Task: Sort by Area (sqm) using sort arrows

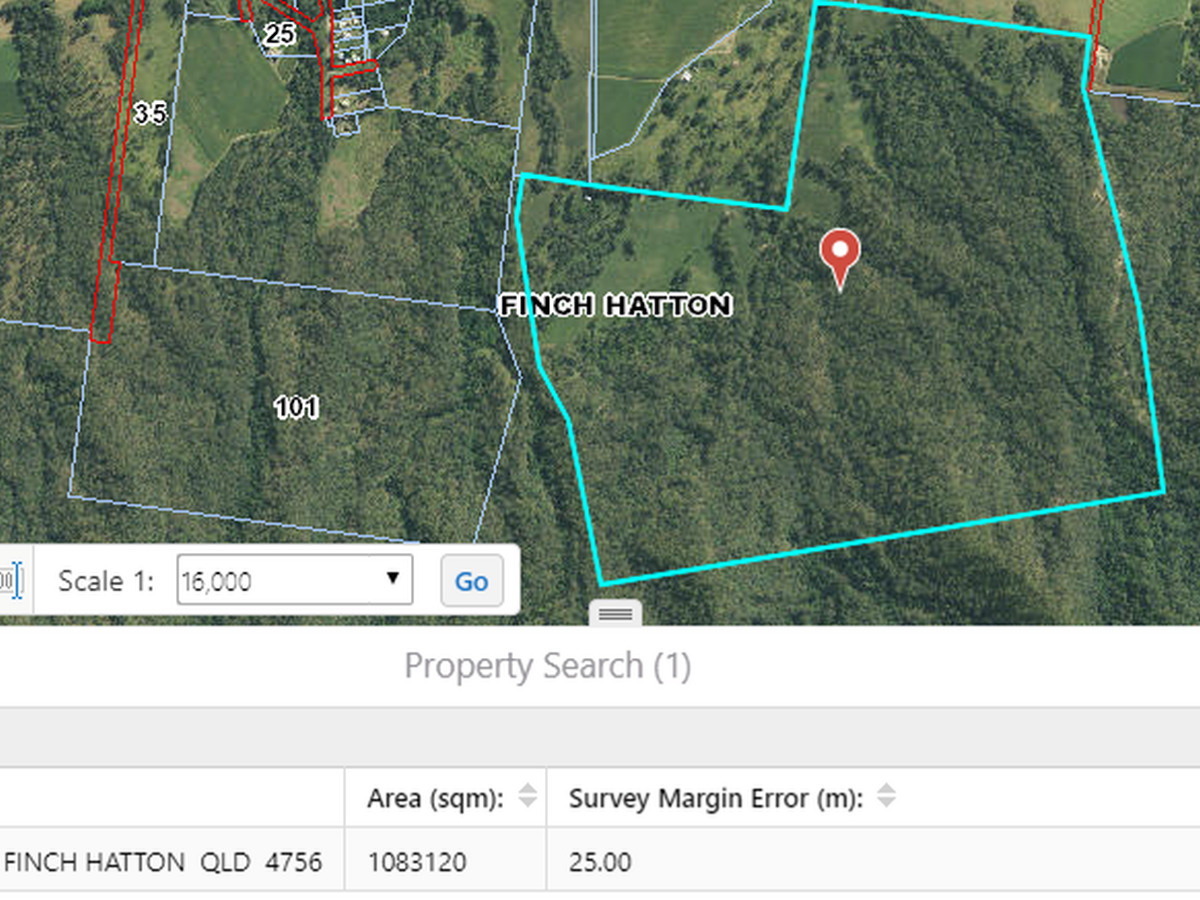Action: pyautogui.click(x=527, y=797)
